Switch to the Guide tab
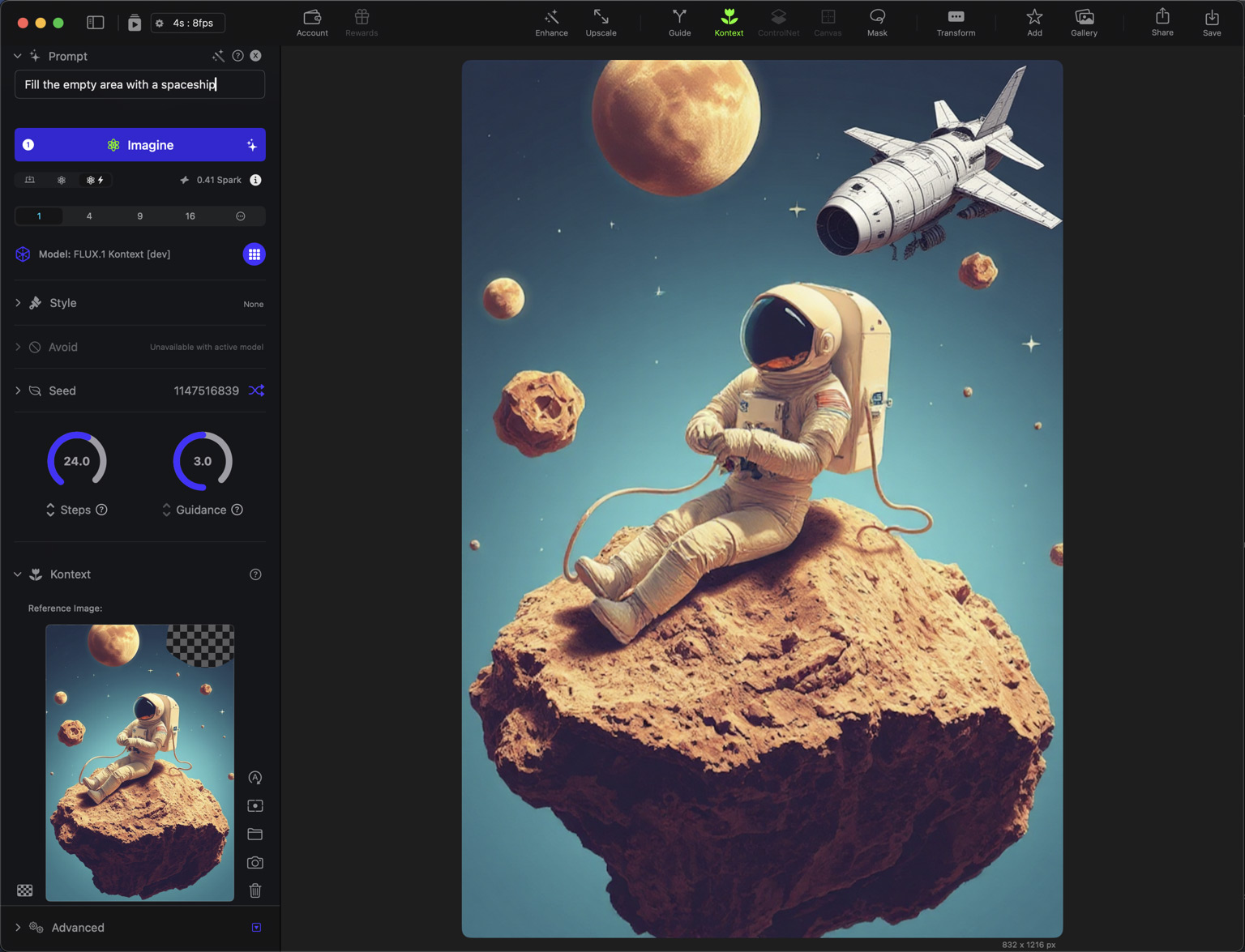 (679, 22)
